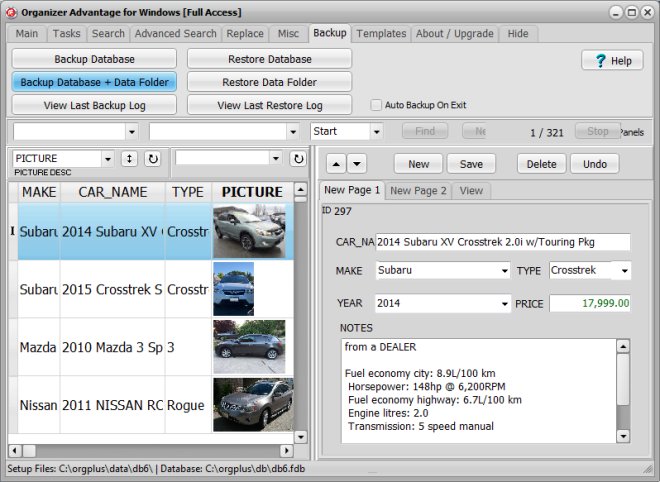This screenshot has height=482, width=660.
Task: Open Help with question mark icon
Action: (x=612, y=61)
